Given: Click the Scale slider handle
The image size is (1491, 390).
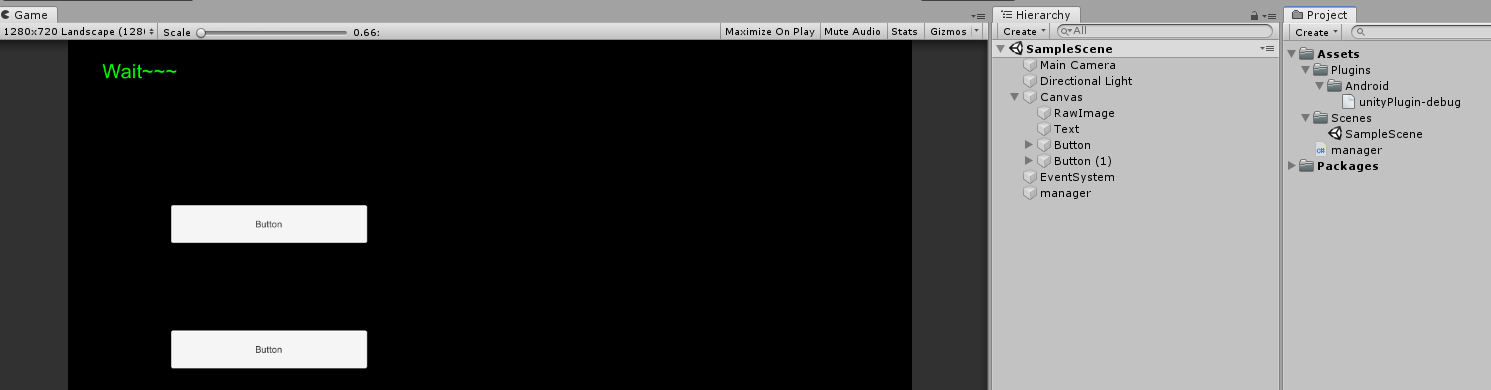Looking at the screenshot, I should coord(201,32).
